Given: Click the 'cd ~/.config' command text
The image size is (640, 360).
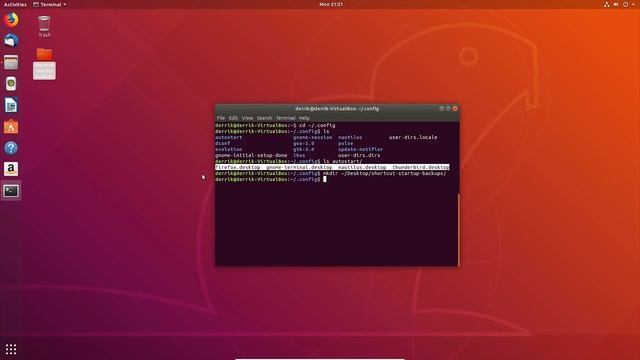Looking at the screenshot, I should (x=317, y=126).
